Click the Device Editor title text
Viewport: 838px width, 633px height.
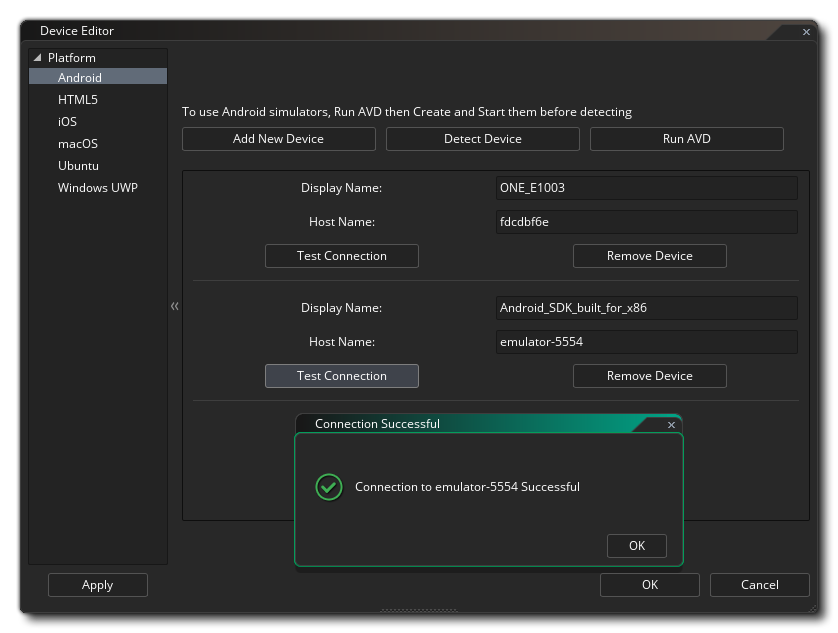77,31
